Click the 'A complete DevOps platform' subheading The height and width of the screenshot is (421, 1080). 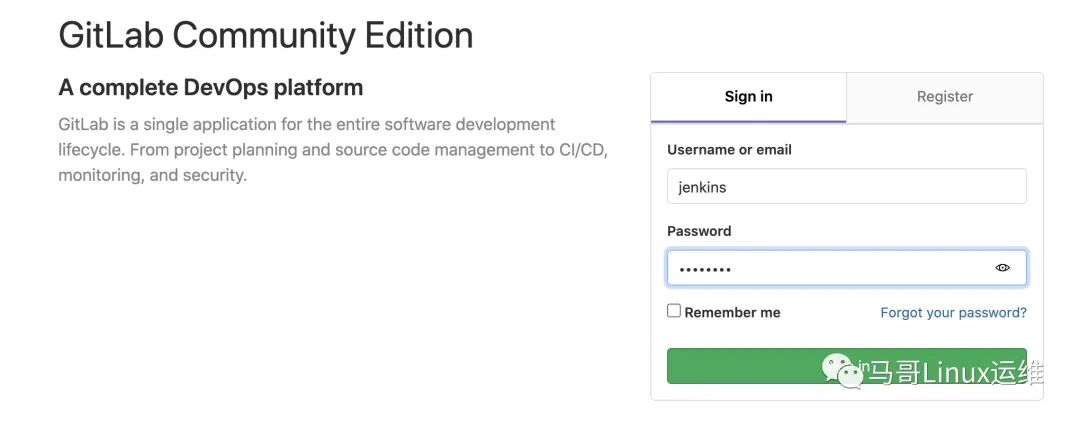pos(211,88)
